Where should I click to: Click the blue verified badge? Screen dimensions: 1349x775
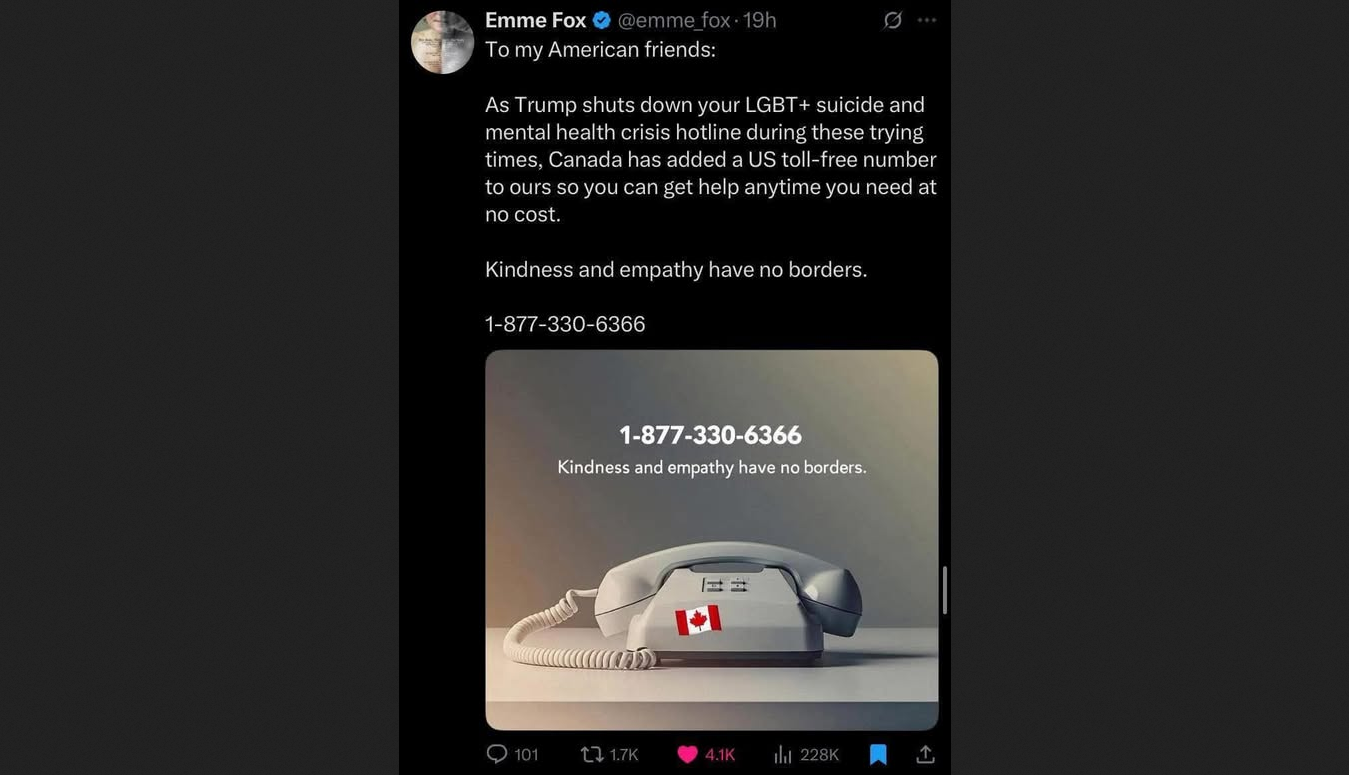pyautogui.click(x=602, y=20)
